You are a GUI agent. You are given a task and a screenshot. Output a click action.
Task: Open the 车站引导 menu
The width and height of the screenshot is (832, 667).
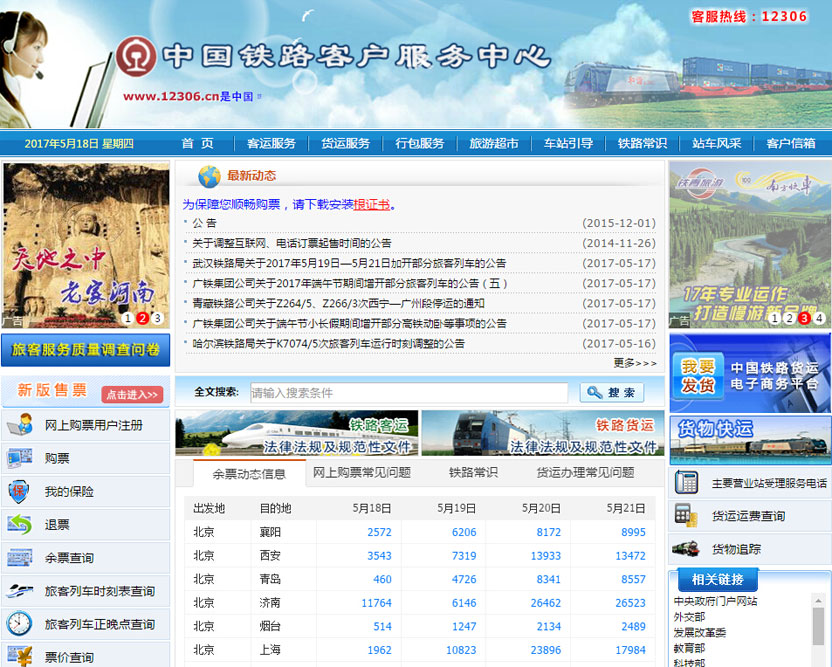[x=568, y=143]
